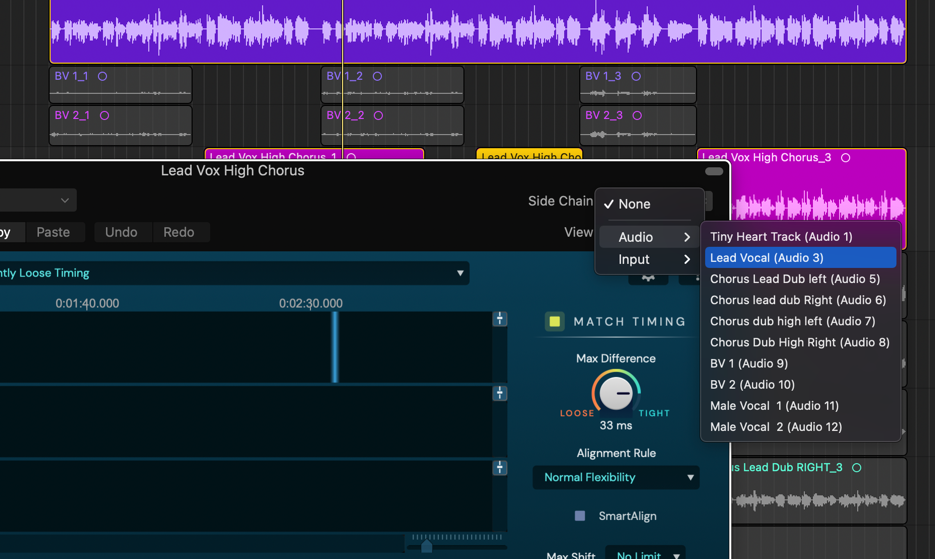The height and width of the screenshot is (559, 935).
Task: Enable the SmartAlign checkbox
Action: [x=580, y=516]
